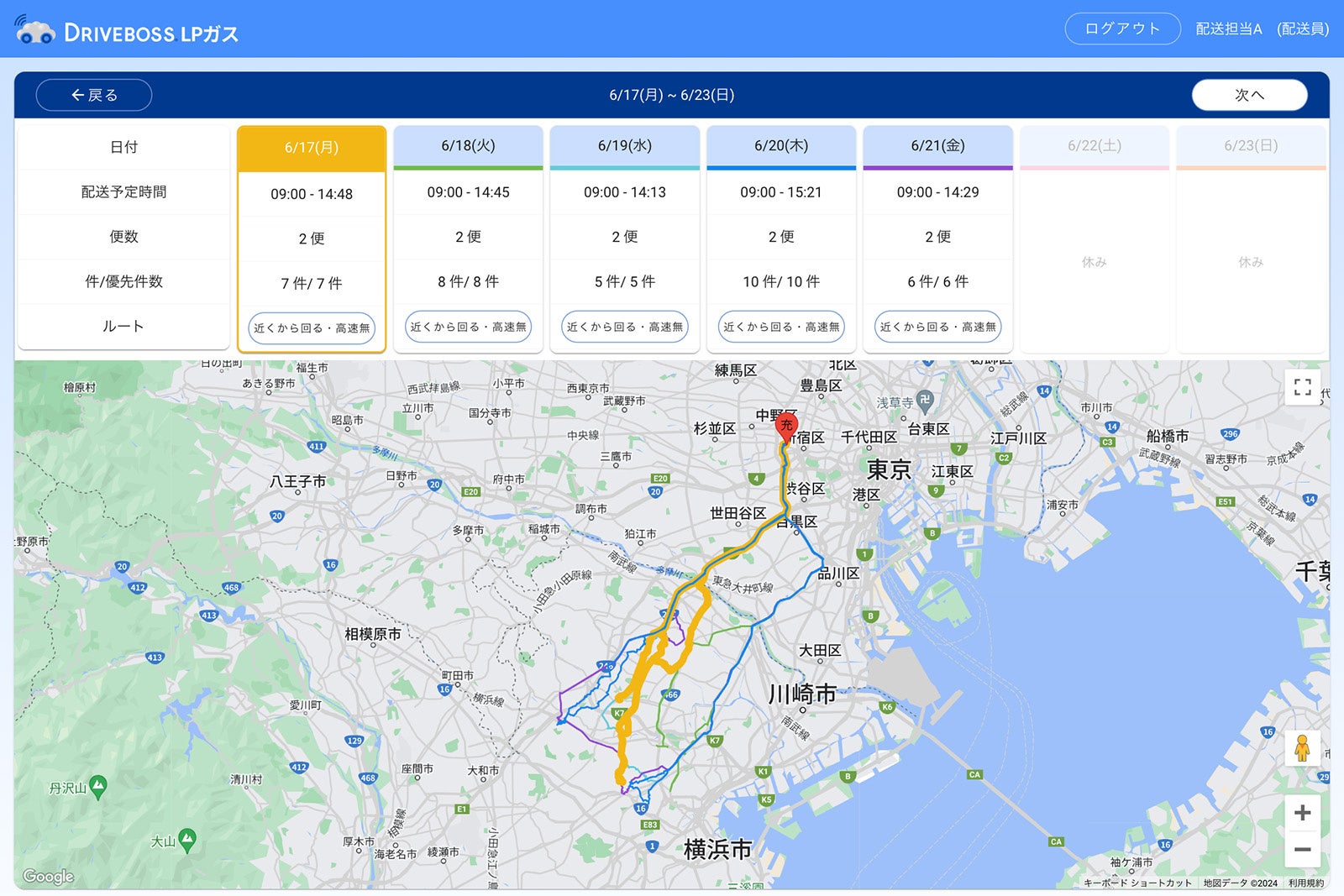Select the red 充 marker pin on map

(x=785, y=425)
